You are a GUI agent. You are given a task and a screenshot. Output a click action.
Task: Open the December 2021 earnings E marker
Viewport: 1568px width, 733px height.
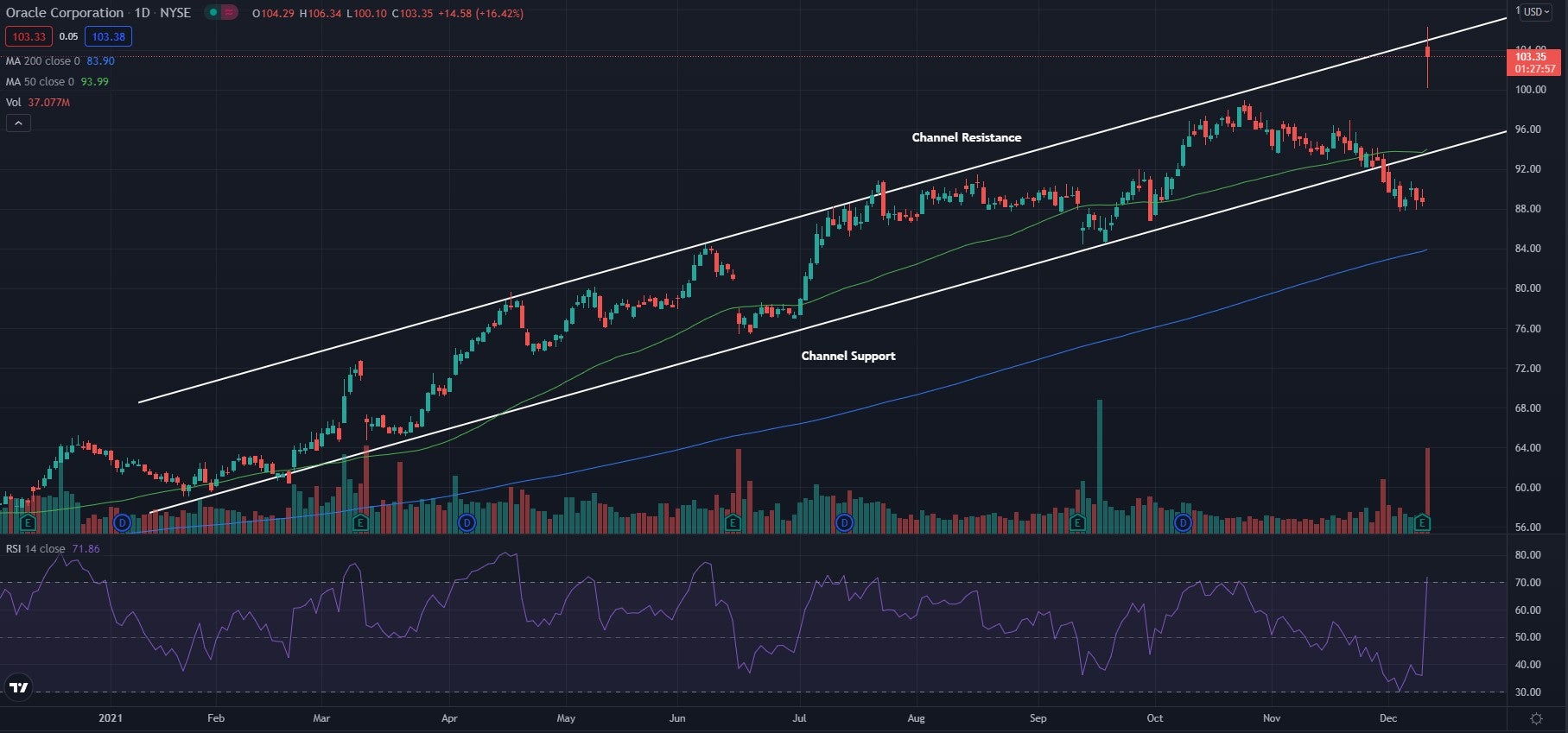coord(1422,522)
